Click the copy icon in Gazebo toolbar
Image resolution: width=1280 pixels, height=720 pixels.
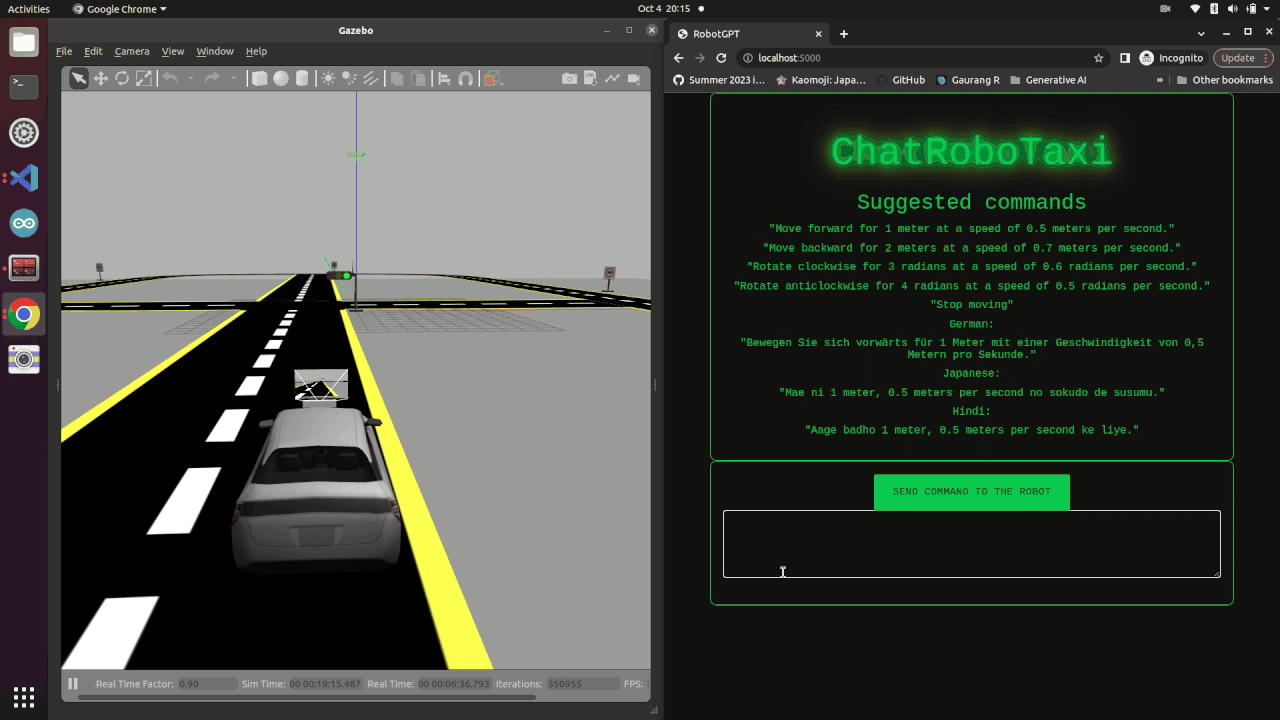(397, 79)
